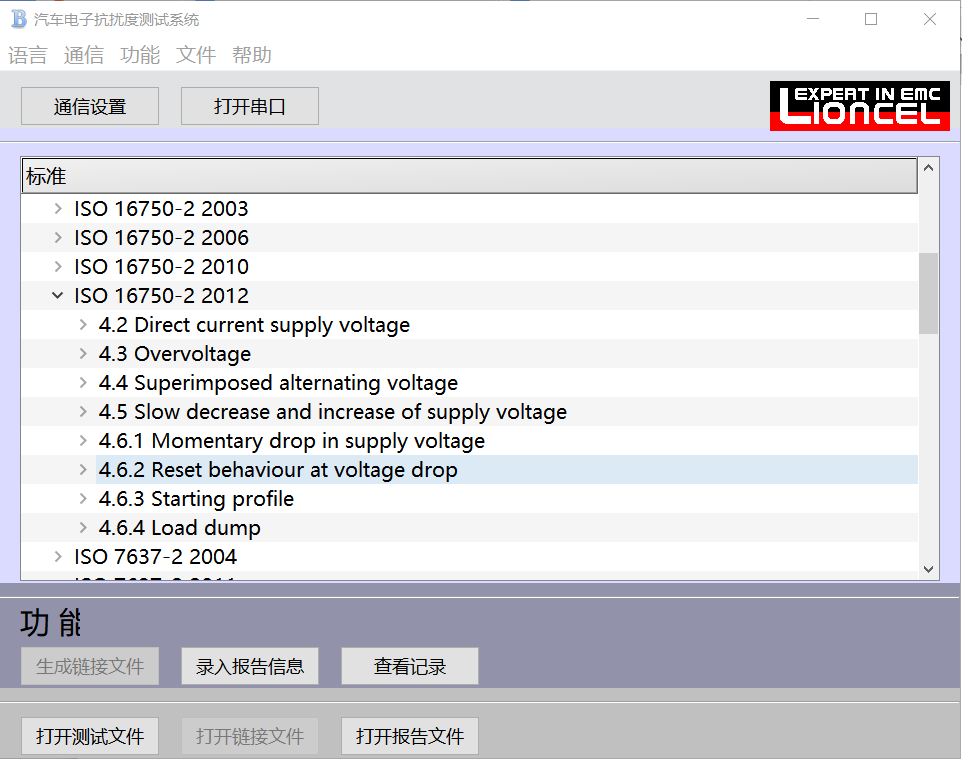The height and width of the screenshot is (759, 962).
Task: Click the 打开测试文件 button
Action: (90, 737)
